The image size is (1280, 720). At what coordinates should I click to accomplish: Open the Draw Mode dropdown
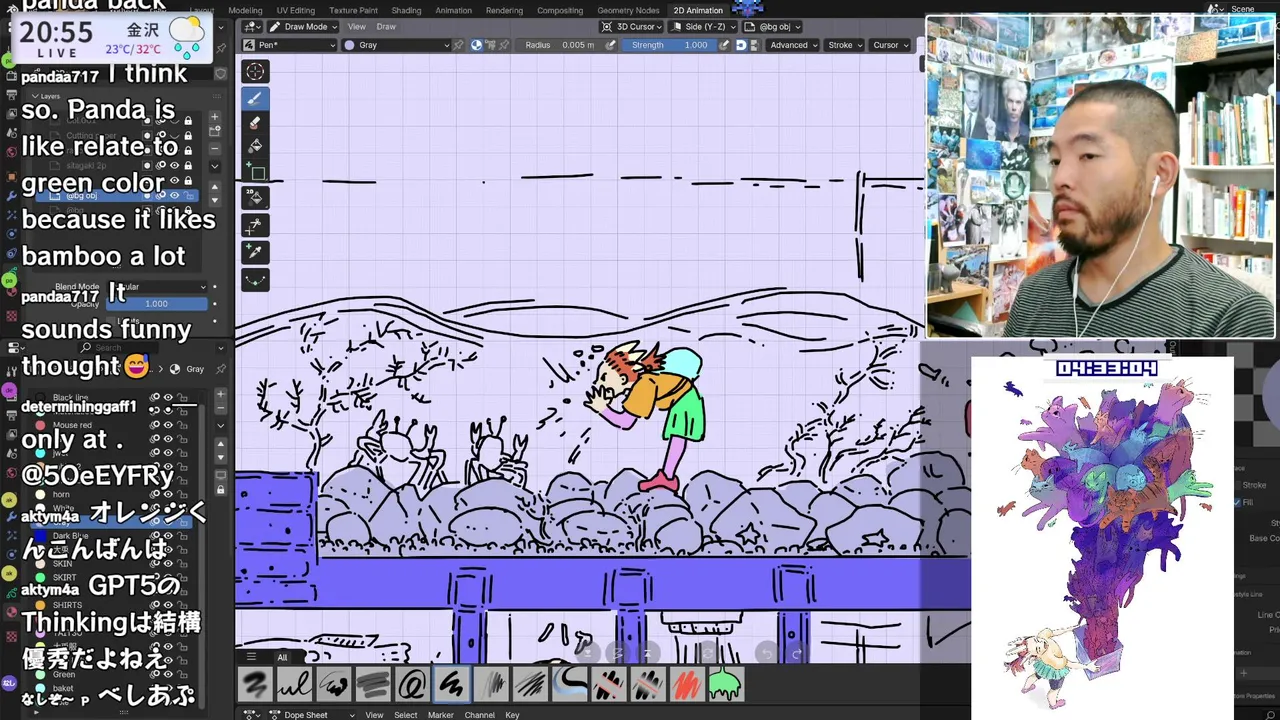(x=304, y=27)
